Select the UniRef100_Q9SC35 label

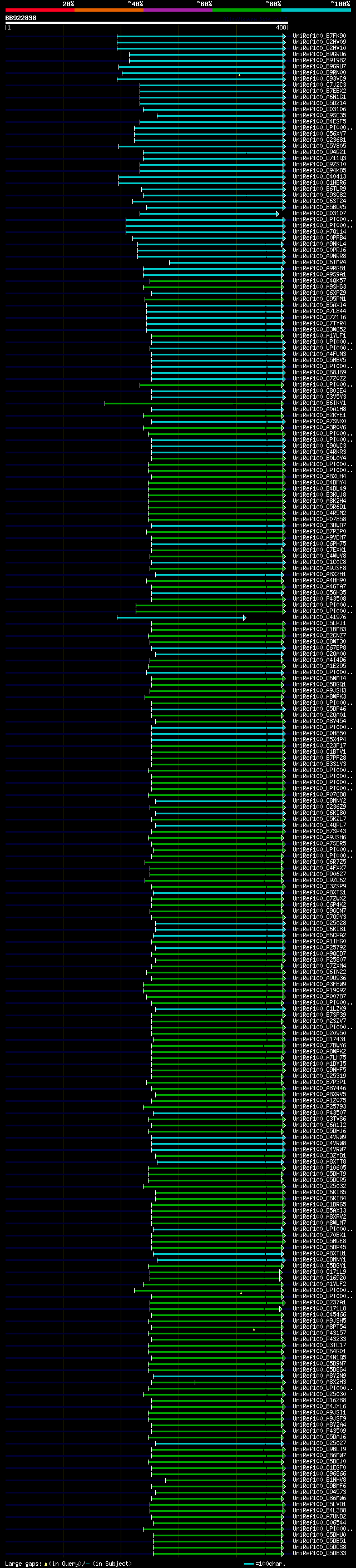[x=319, y=115]
